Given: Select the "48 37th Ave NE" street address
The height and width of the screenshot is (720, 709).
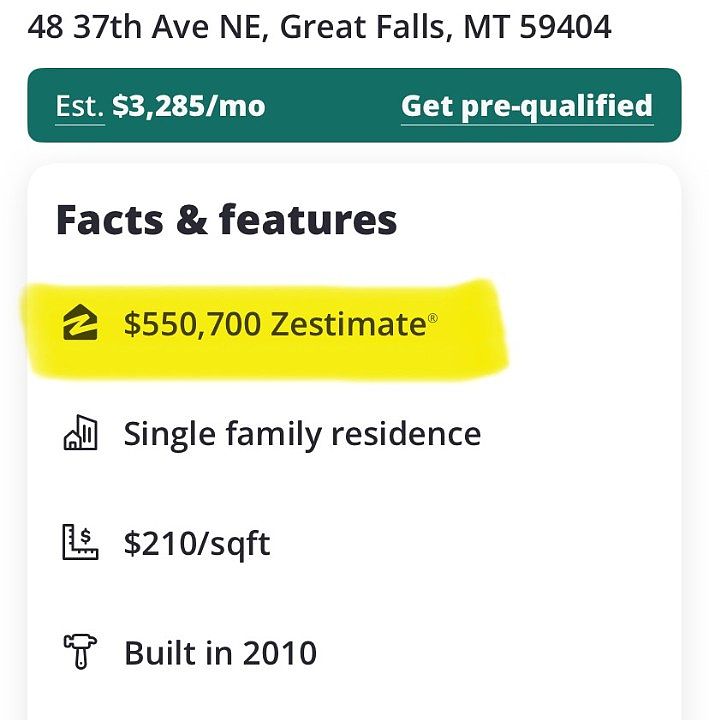Looking at the screenshot, I should (x=144, y=26).
